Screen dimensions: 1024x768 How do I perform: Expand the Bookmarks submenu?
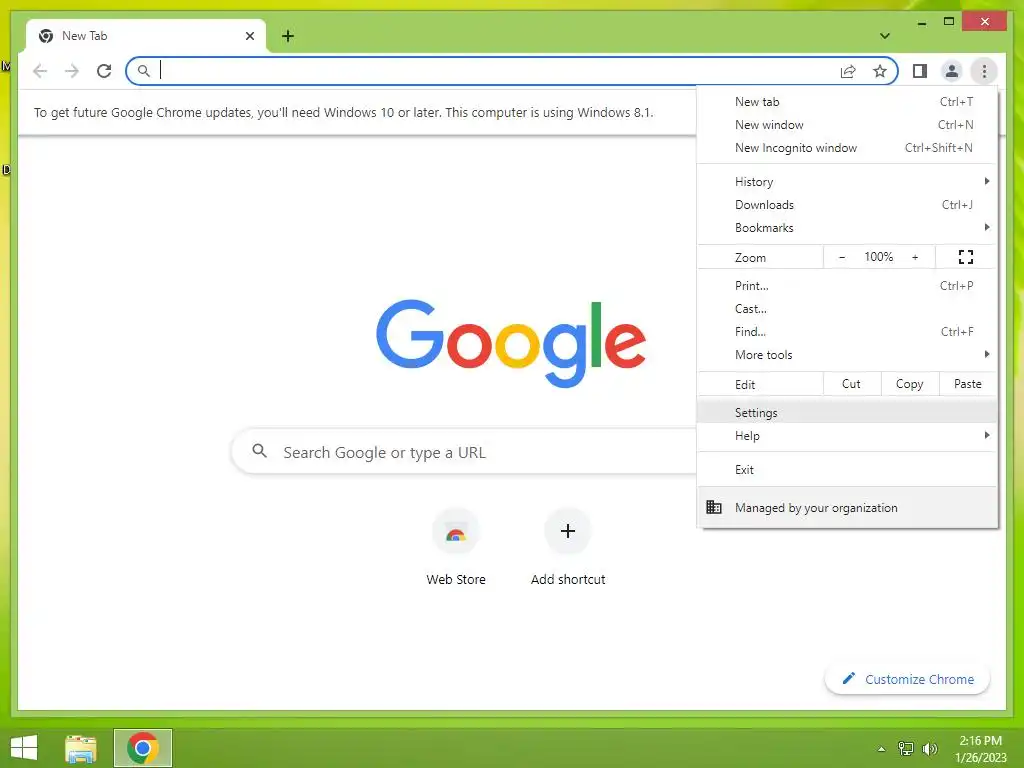[848, 227]
